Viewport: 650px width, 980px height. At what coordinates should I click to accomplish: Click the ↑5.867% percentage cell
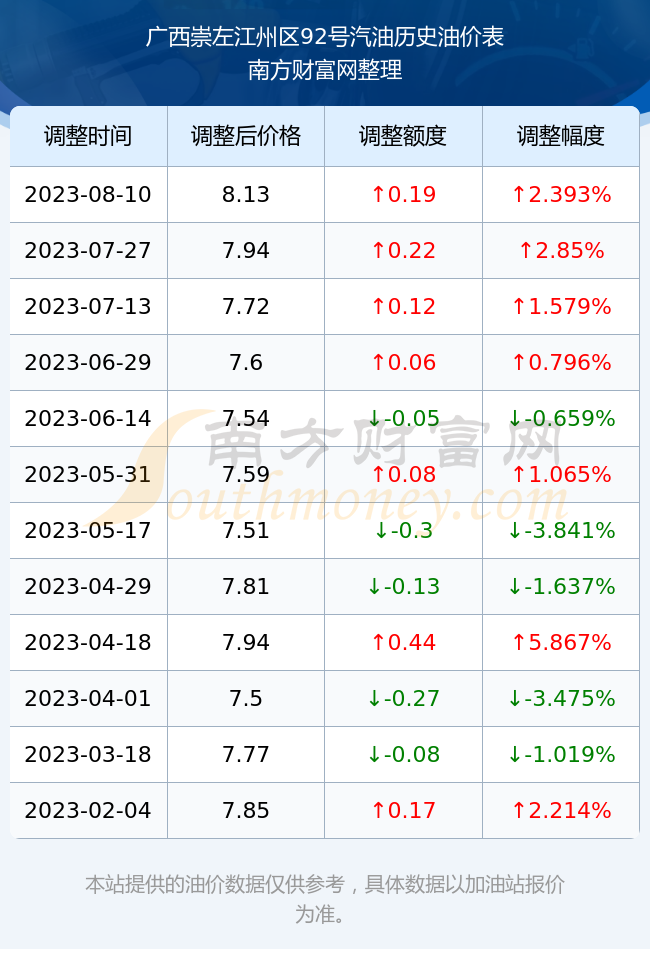(561, 642)
